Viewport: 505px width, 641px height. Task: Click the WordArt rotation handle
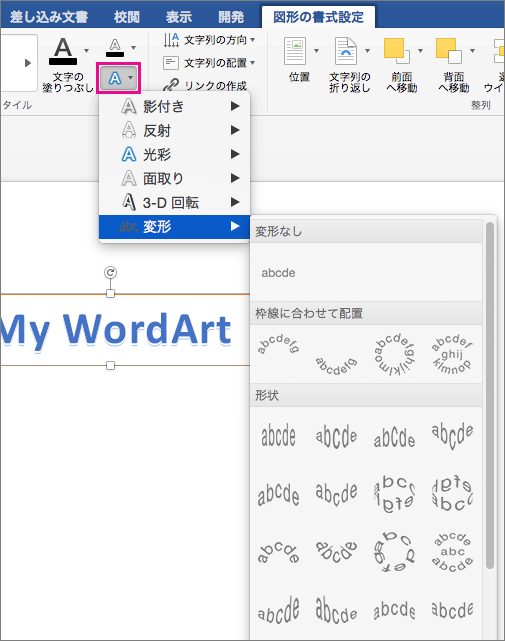click(x=110, y=272)
